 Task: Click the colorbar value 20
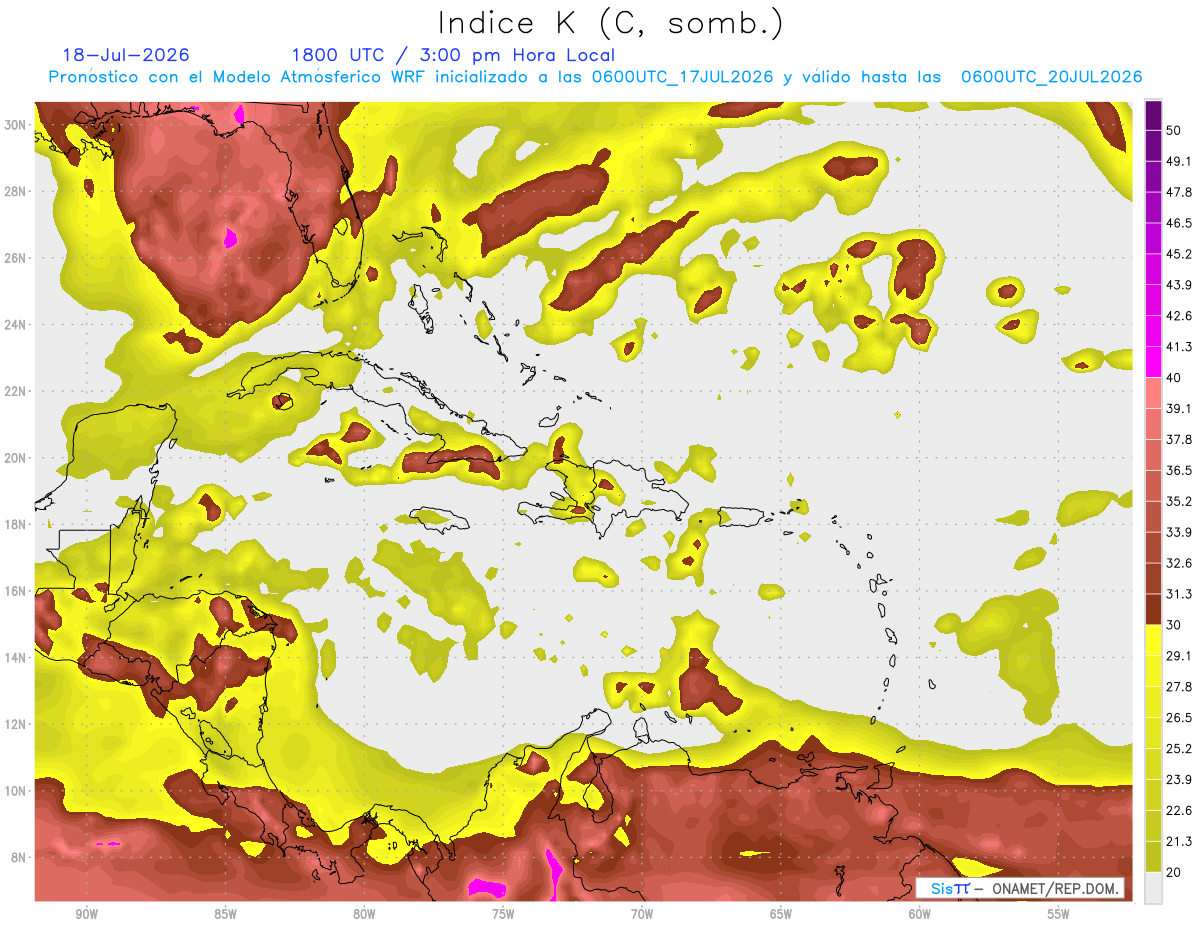point(1175,873)
